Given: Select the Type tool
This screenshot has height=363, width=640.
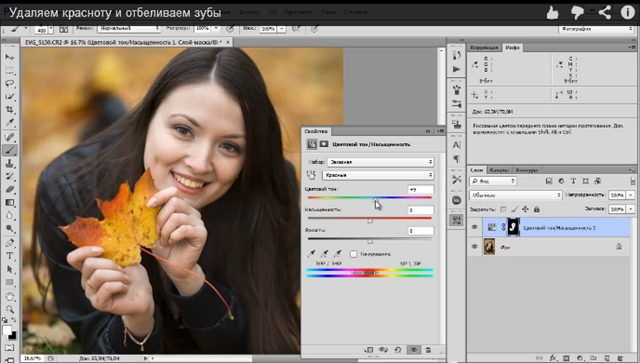Looking at the screenshot, I should coord(10,256).
